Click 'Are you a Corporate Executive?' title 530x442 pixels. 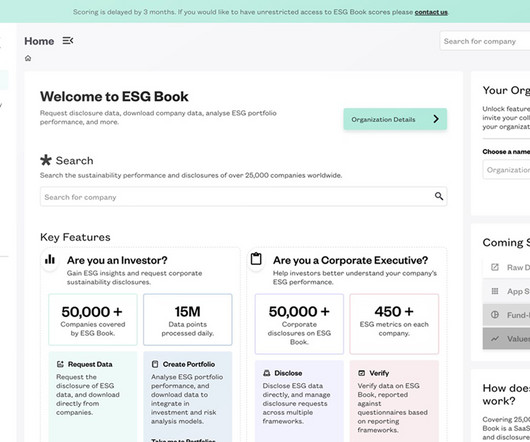[351, 260]
